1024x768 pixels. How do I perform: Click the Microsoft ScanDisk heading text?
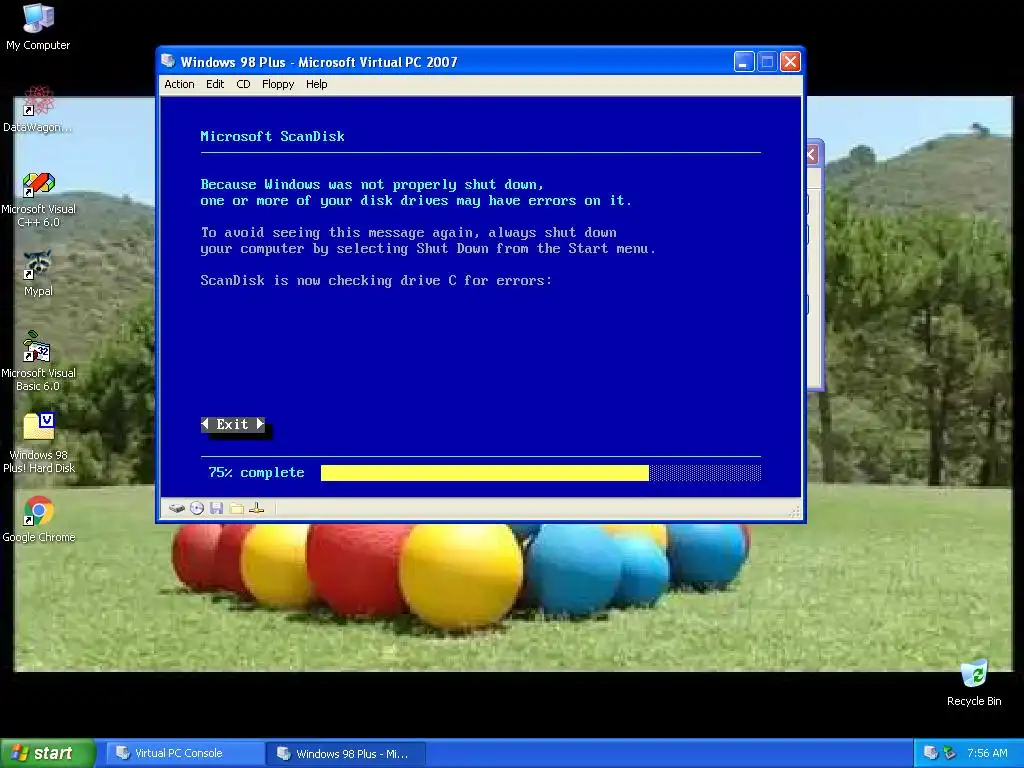[272, 136]
